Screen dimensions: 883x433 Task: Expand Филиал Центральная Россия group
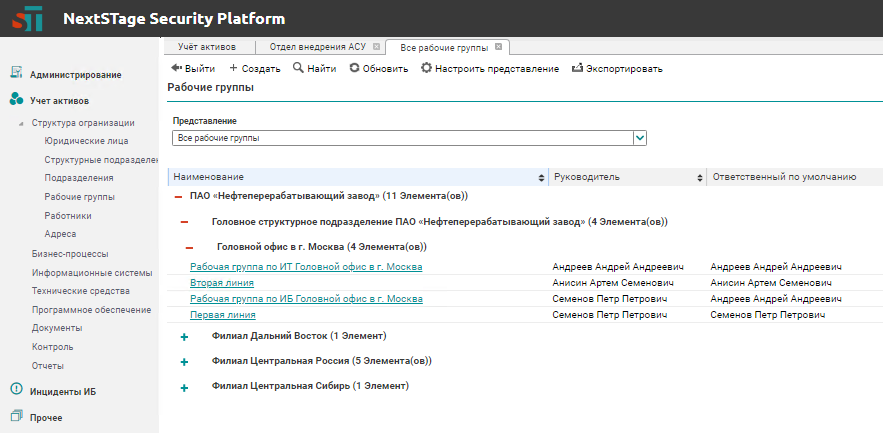[x=184, y=361]
